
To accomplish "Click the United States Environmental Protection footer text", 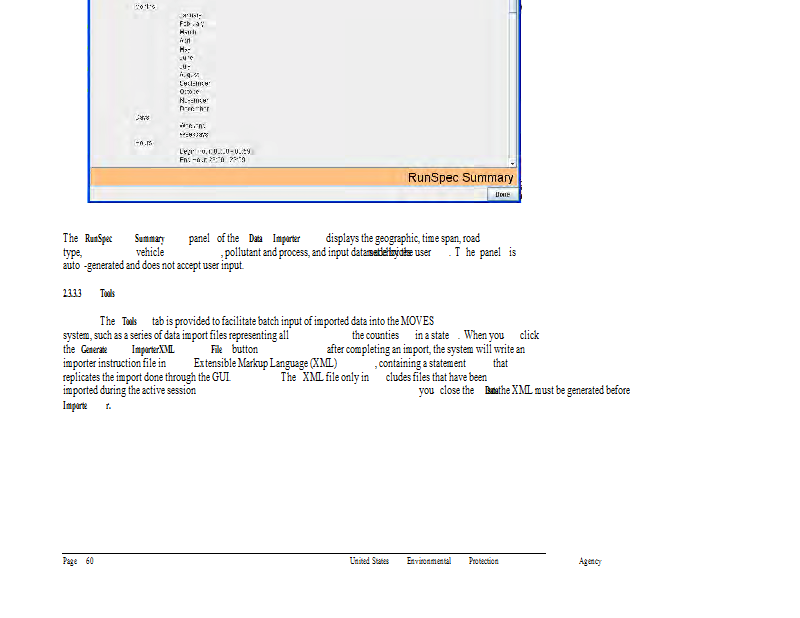I will (x=424, y=562).
